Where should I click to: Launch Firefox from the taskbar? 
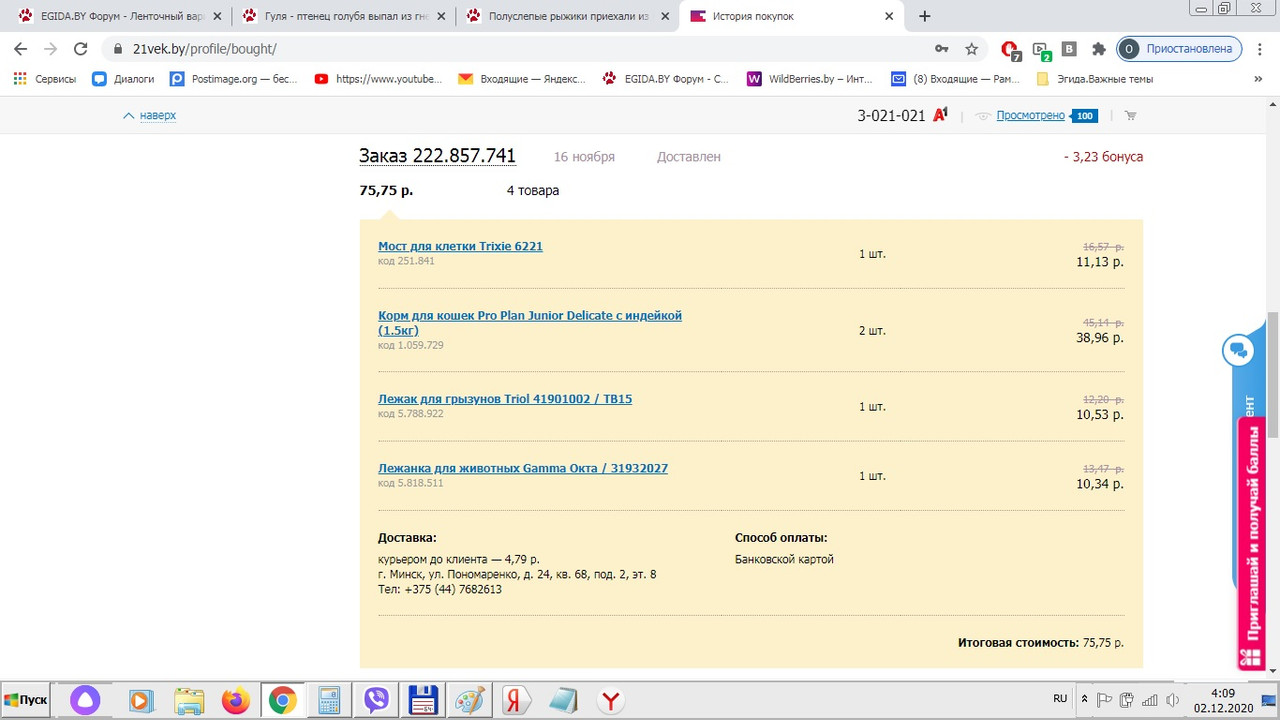[236, 701]
